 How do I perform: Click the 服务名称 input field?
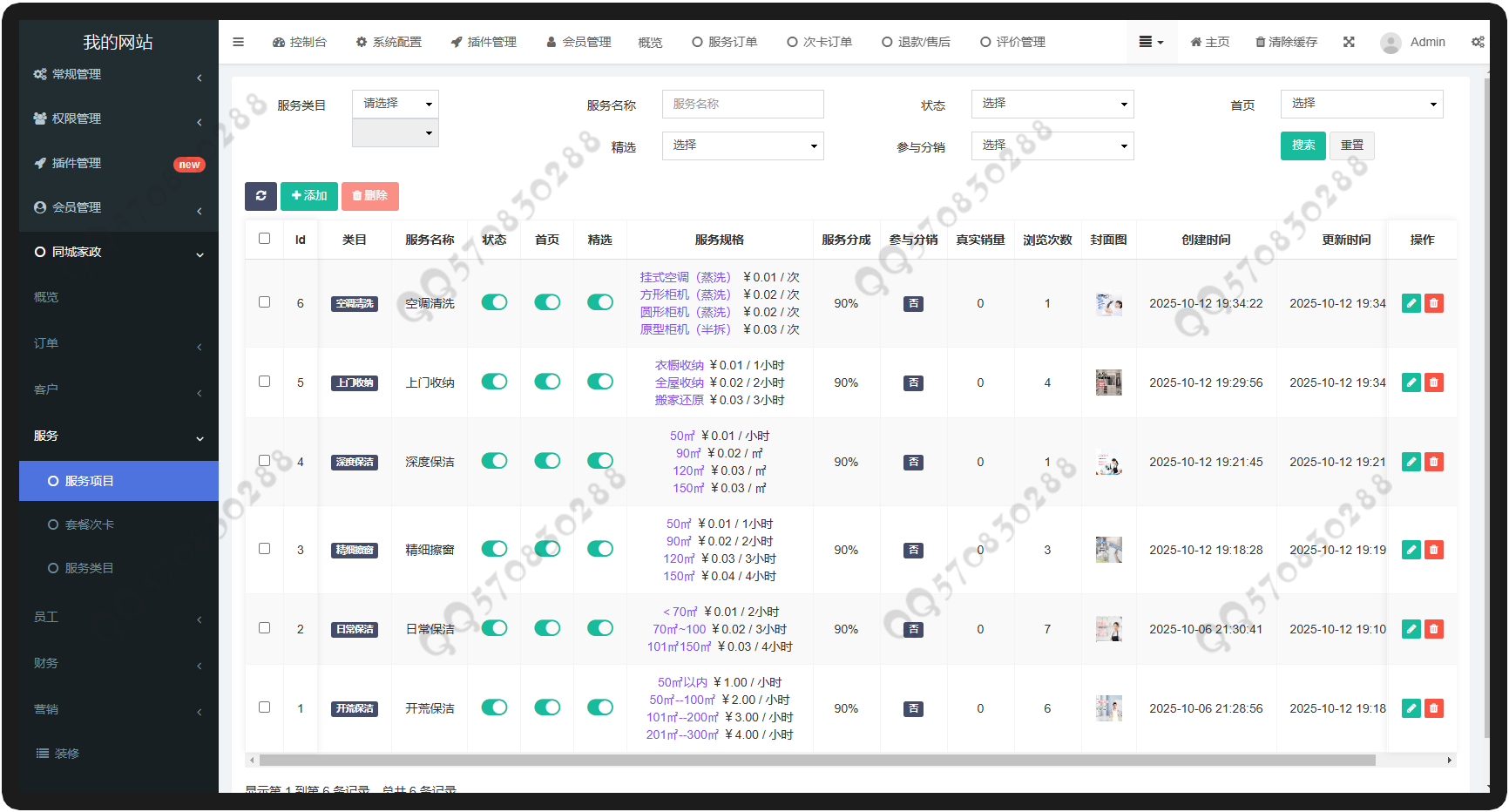[x=742, y=104]
